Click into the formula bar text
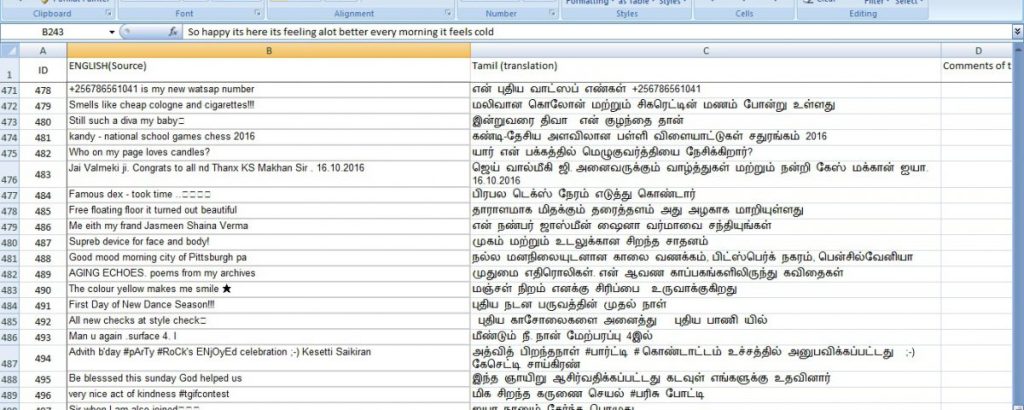 point(597,31)
